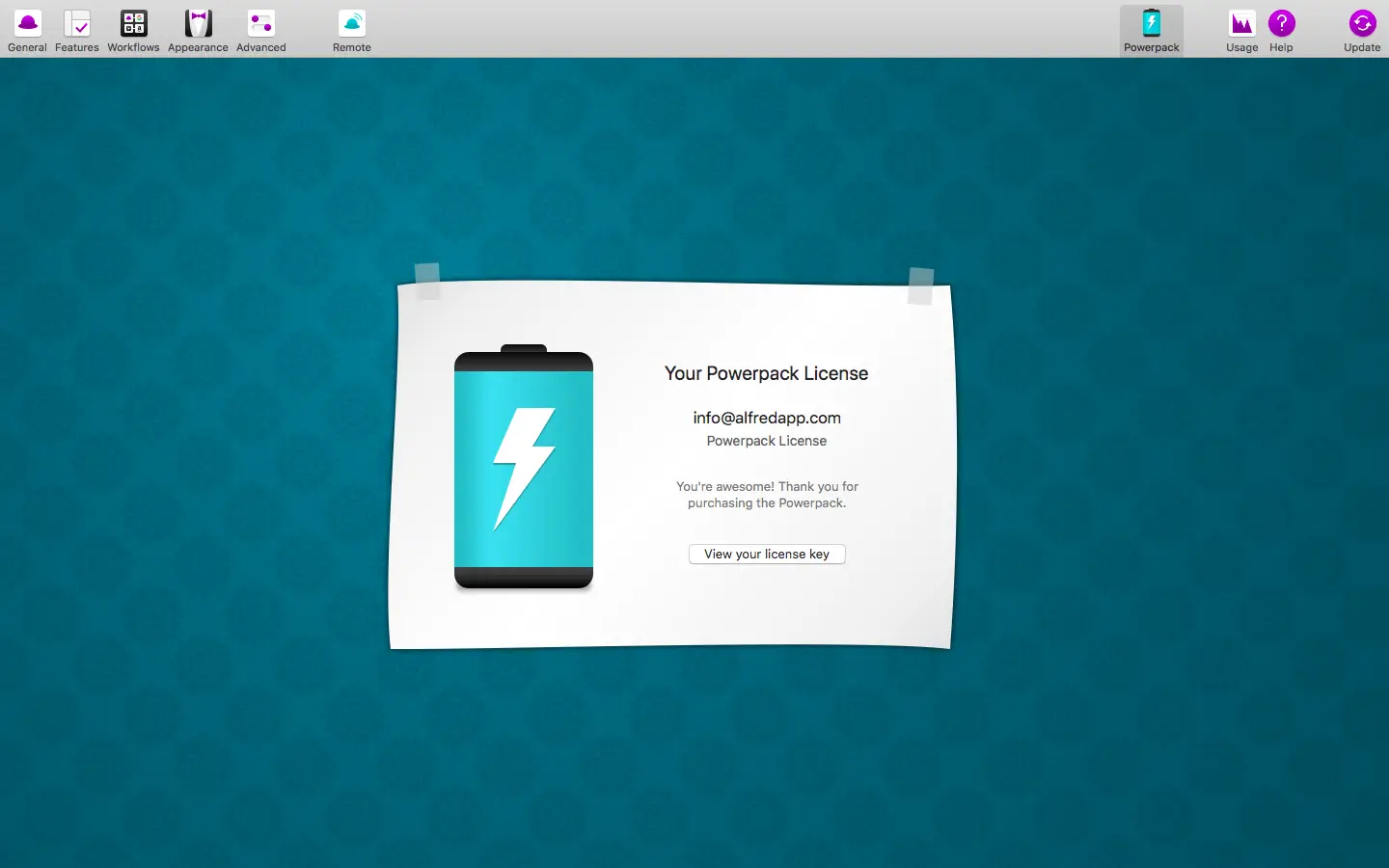This screenshot has height=868, width=1389.
Task: Click the info@alfredapp.com email text
Action: click(x=767, y=418)
